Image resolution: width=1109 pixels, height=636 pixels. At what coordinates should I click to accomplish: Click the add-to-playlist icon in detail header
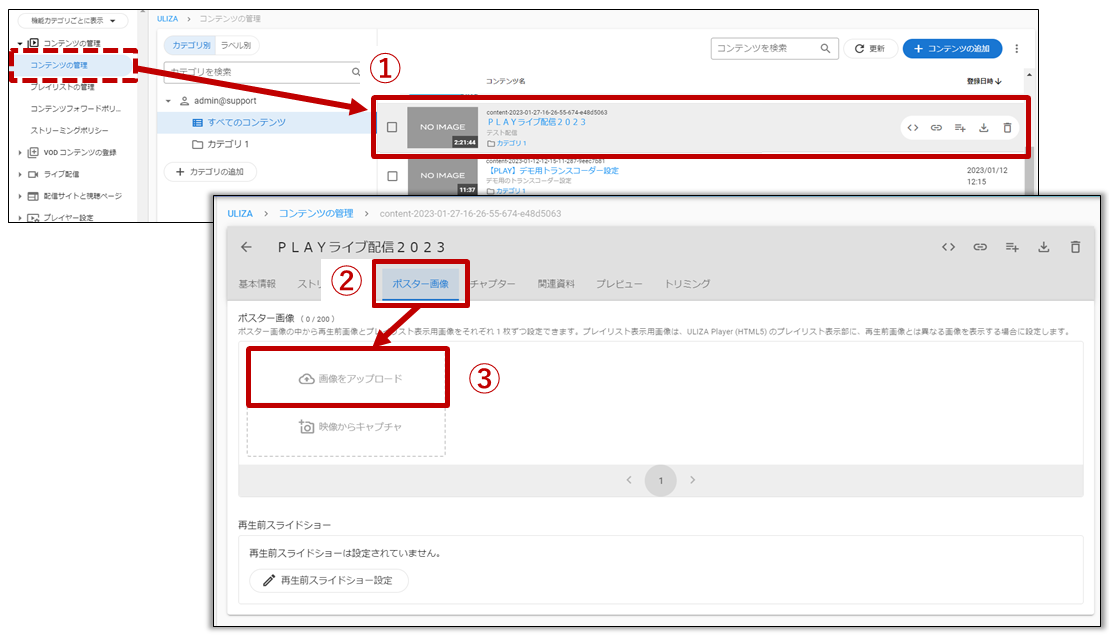coord(1012,247)
